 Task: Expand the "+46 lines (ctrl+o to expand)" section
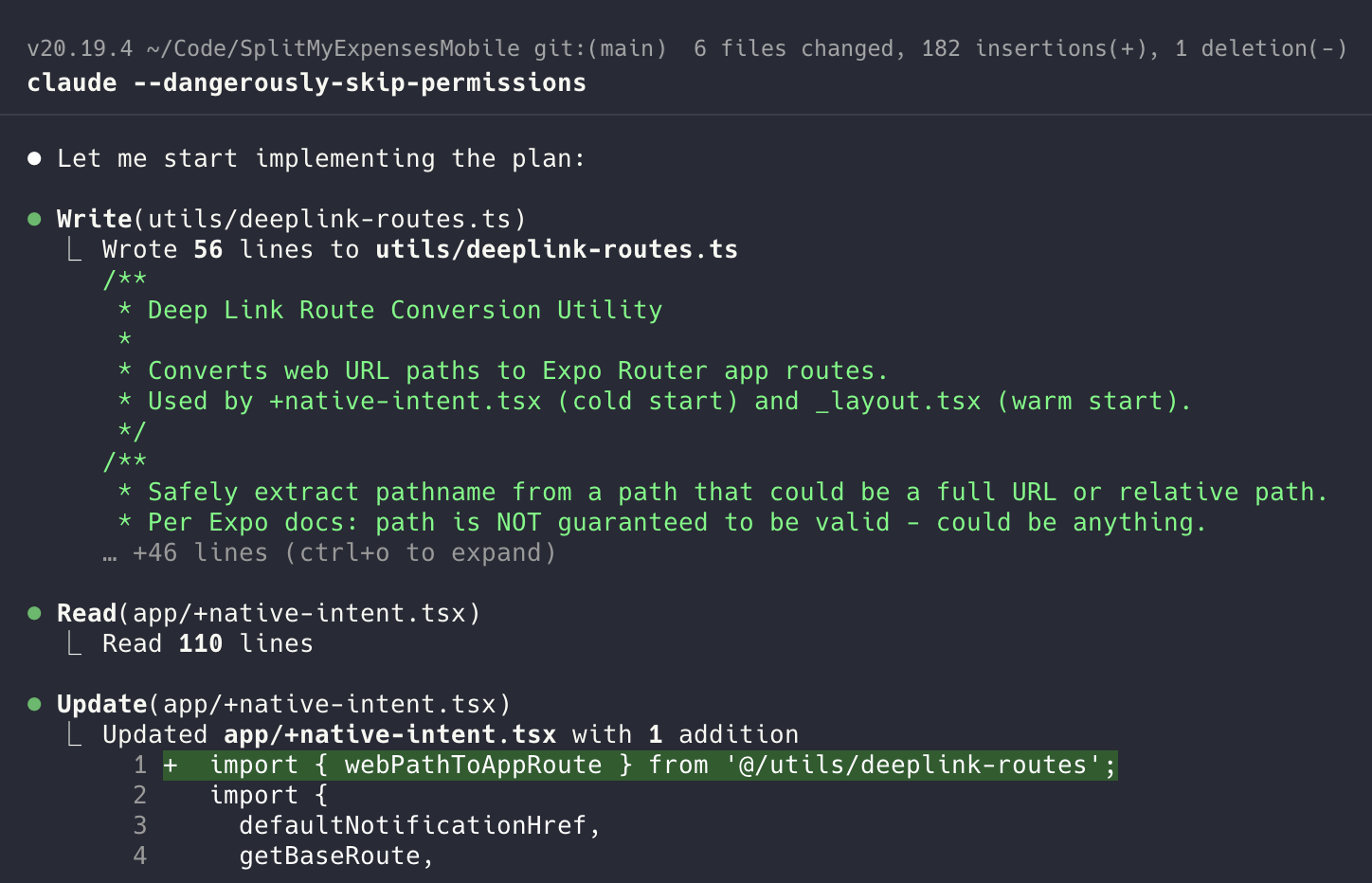click(x=343, y=553)
